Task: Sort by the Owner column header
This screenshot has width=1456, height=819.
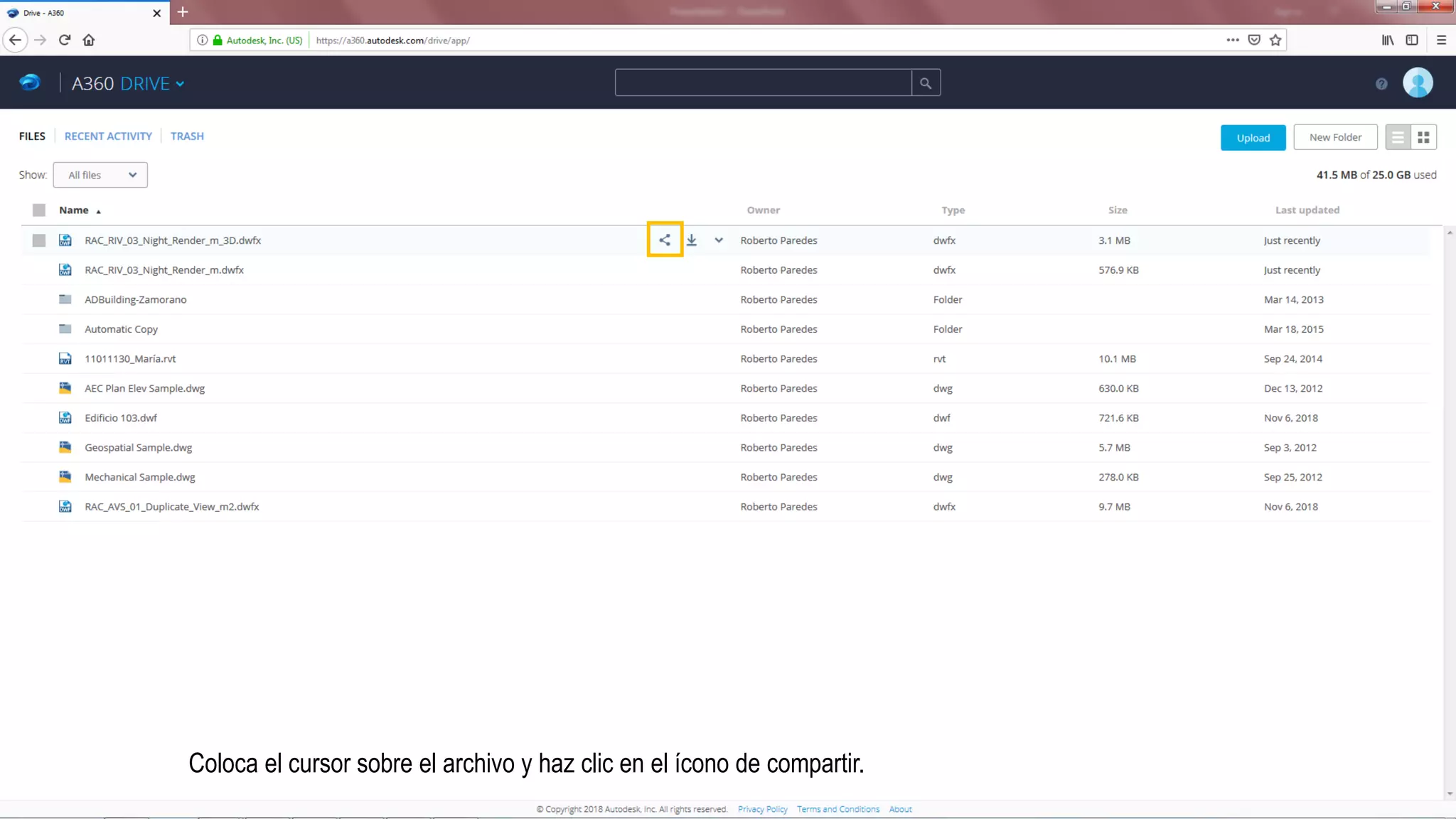Action: [763, 210]
